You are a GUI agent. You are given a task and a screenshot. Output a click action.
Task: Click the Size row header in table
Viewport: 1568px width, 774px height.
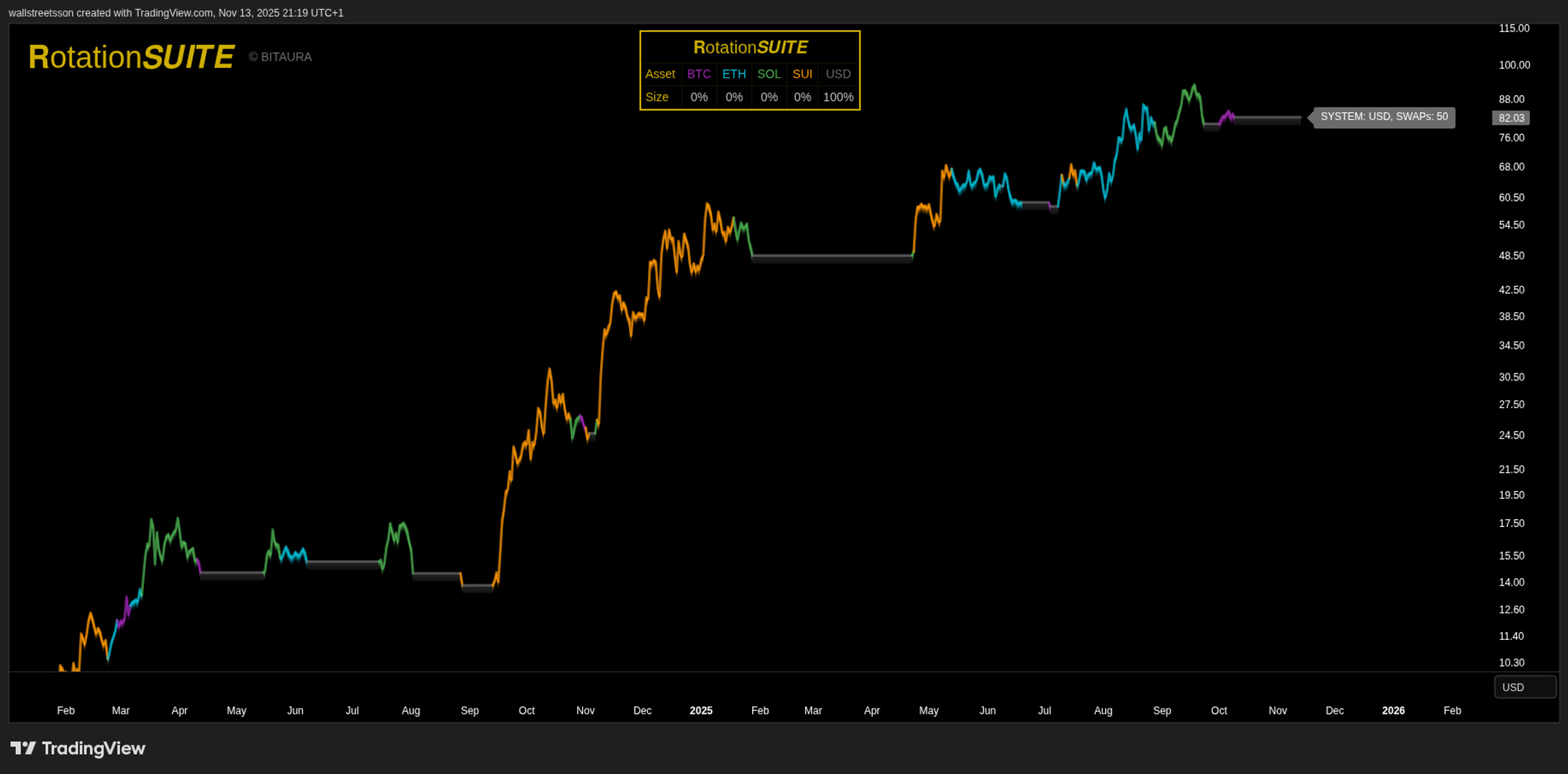(657, 97)
